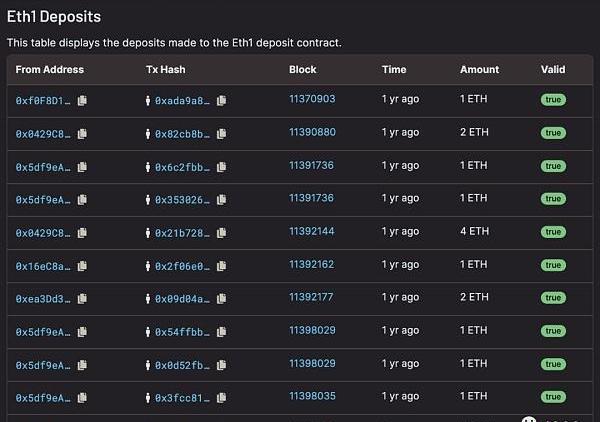View block 11392144
This screenshot has width=600, height=422.
[x=312, y=231]
